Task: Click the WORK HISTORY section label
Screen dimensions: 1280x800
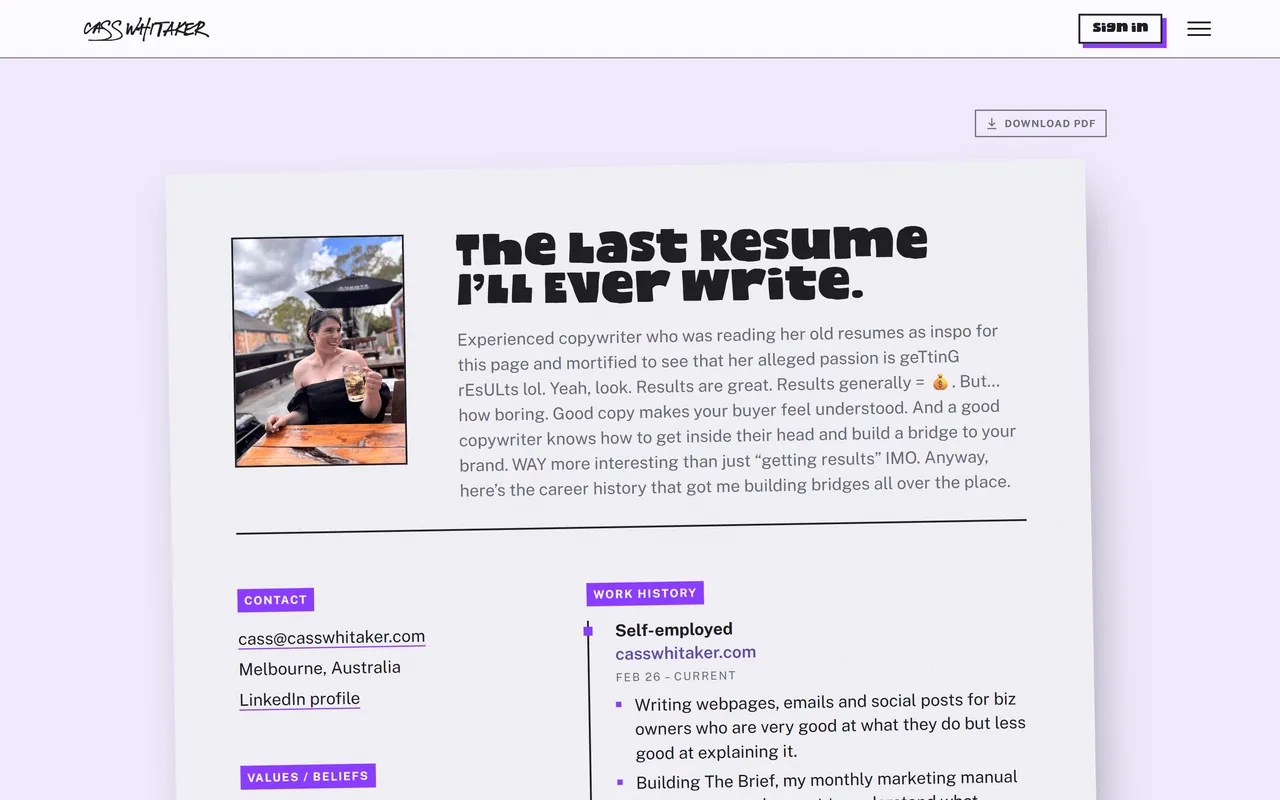Action: [645, 594]
